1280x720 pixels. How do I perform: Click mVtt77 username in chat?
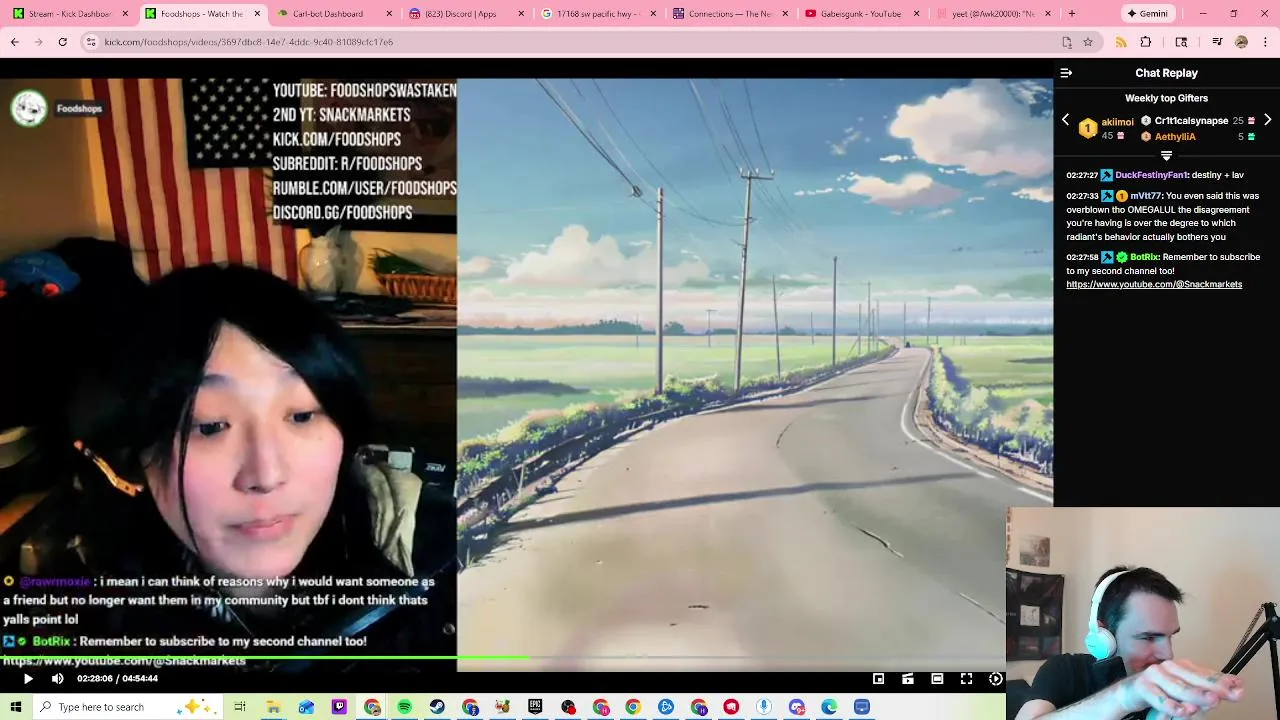(x=1146, y=196)
